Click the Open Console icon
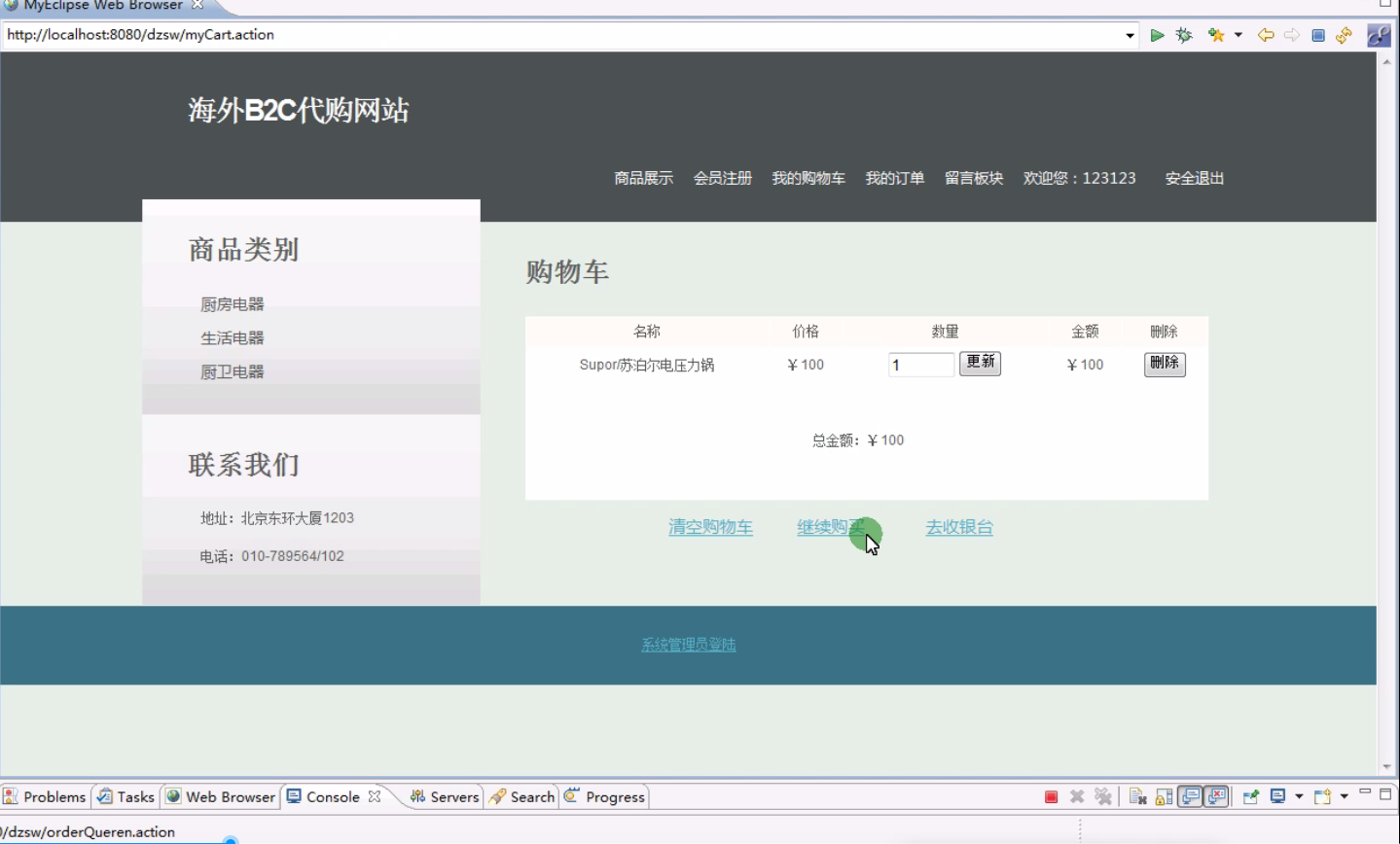1400x844 pixels. (x=1322, y=796)
